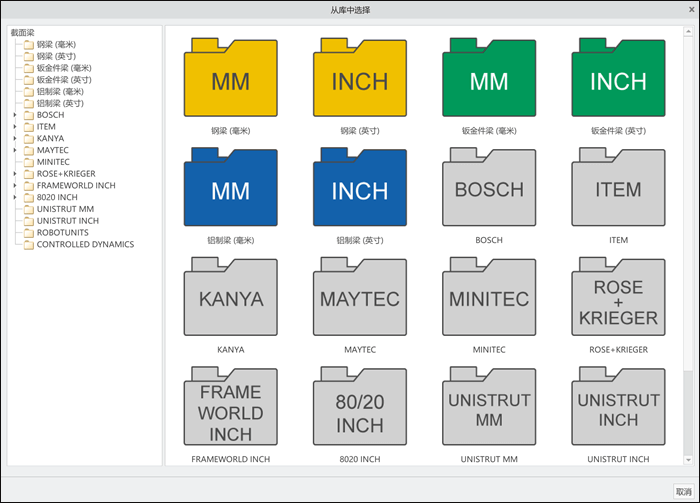Image resolution: width=700 pixels, height=503 pixels.
Task: Open the large gray ITEM folder thumbnail
Action: click(618, 187)
